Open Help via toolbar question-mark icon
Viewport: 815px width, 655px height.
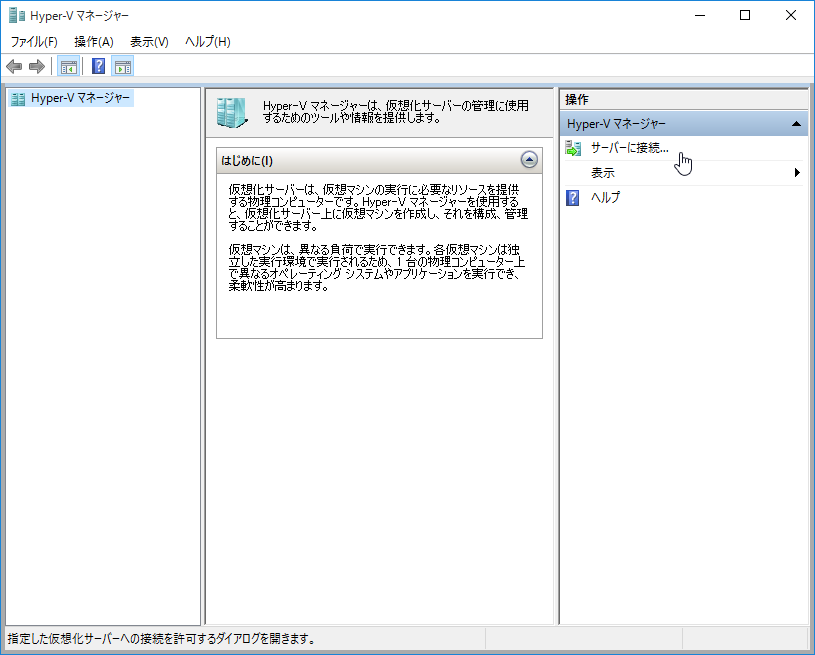tap(98, 66)
